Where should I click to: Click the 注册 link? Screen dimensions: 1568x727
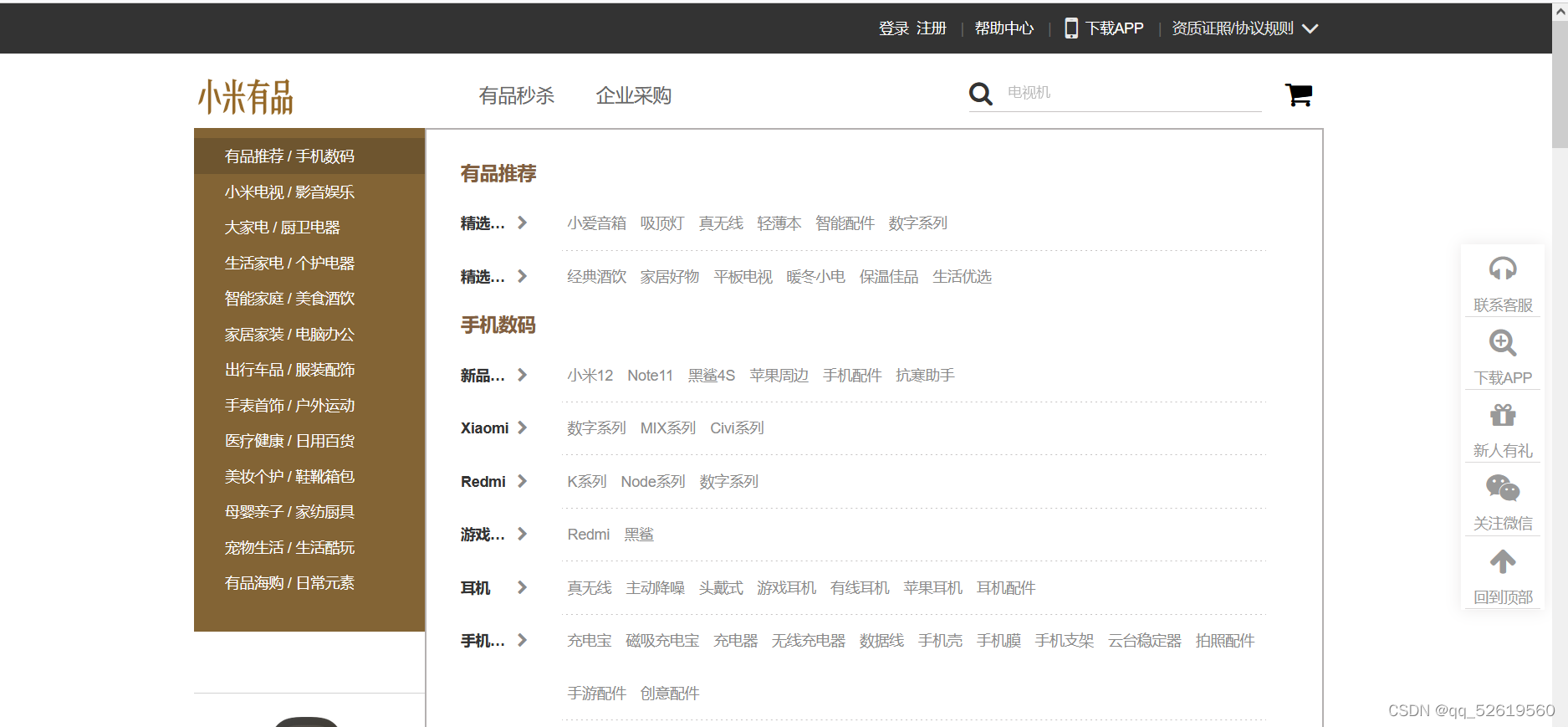point(932,28)
